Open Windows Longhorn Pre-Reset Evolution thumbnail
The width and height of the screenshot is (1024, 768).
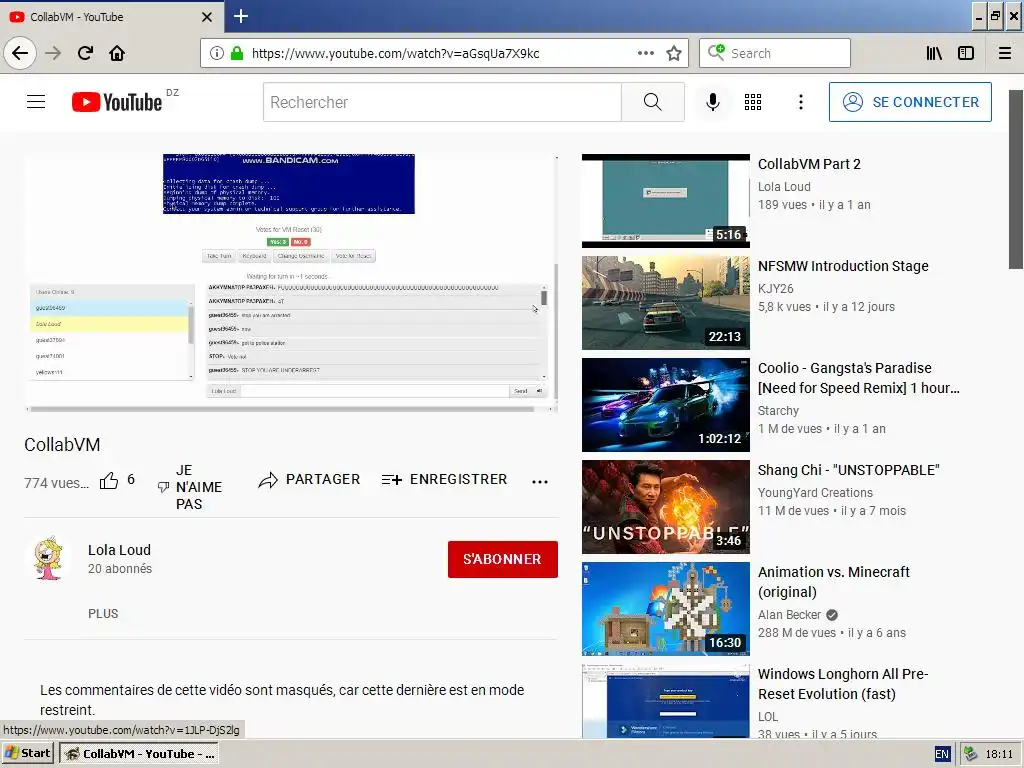click(x=665, y=701)
